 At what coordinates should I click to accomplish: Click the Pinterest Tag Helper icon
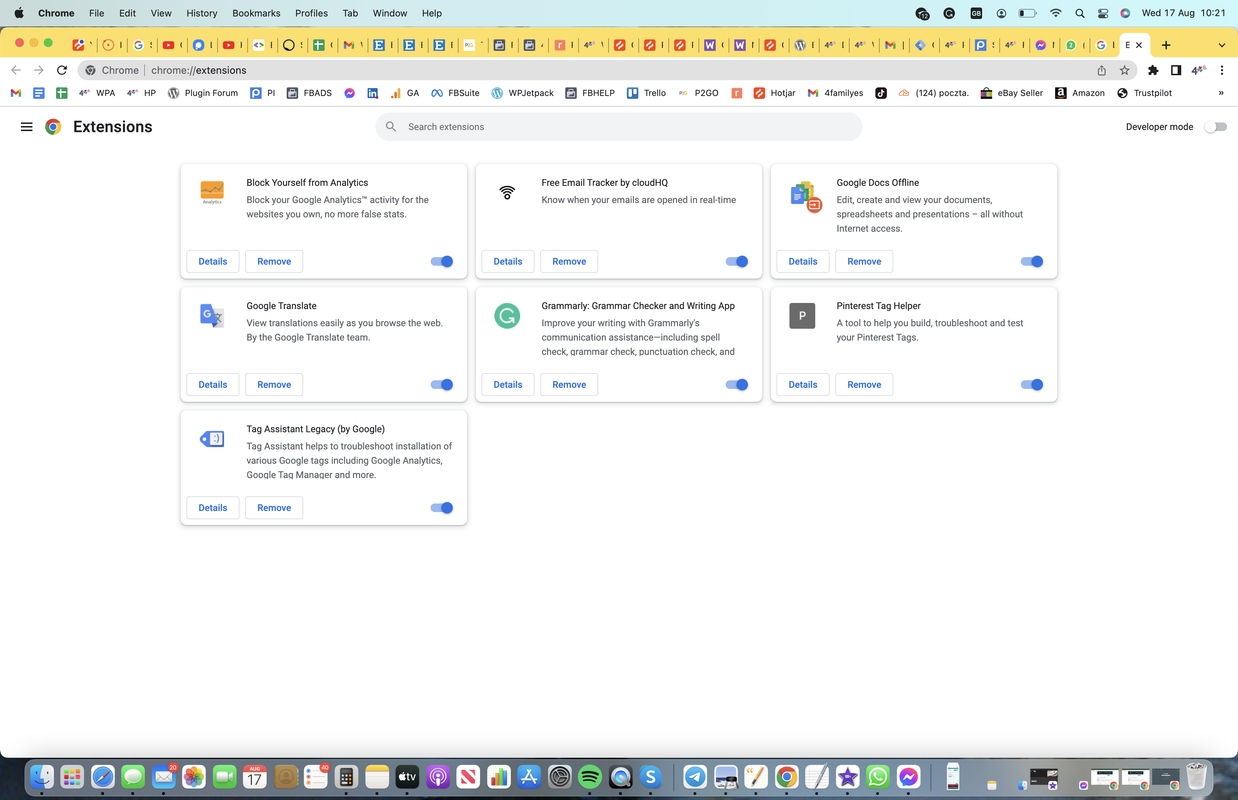(802, 317)
